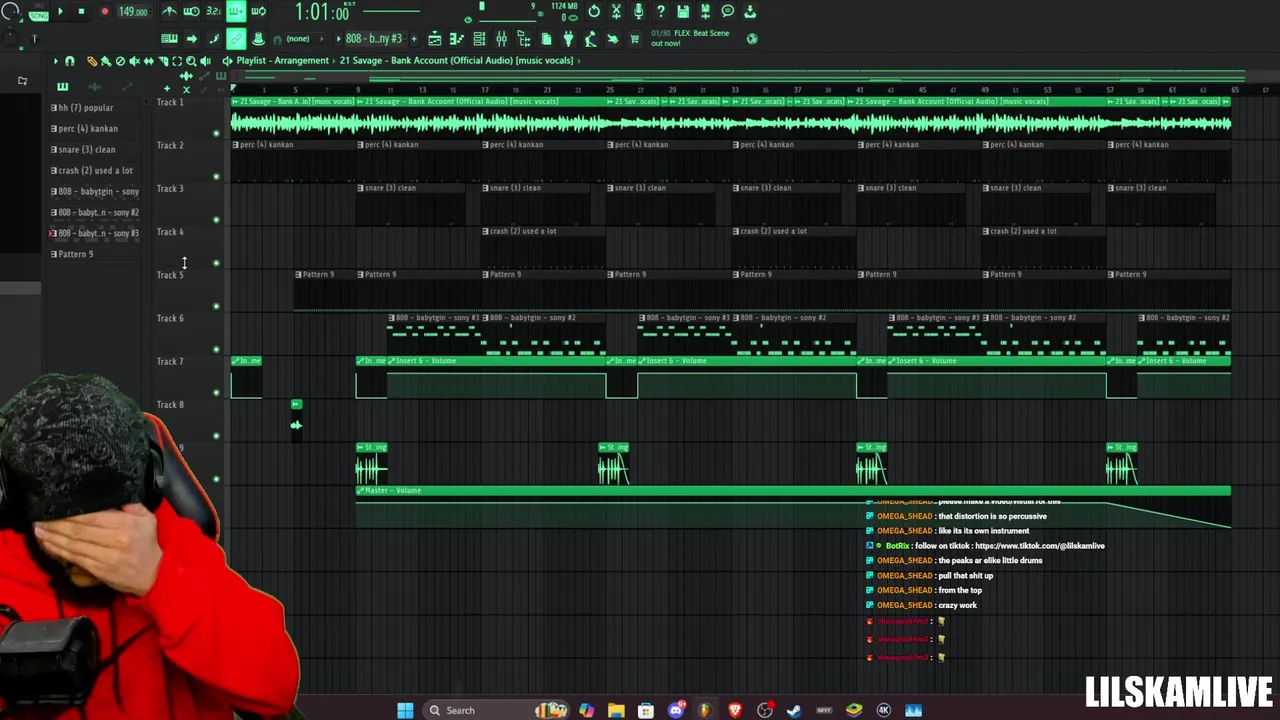Click the 149.000 tempo field
This screenshot has height=720, width=1280.
pos(134,12)
